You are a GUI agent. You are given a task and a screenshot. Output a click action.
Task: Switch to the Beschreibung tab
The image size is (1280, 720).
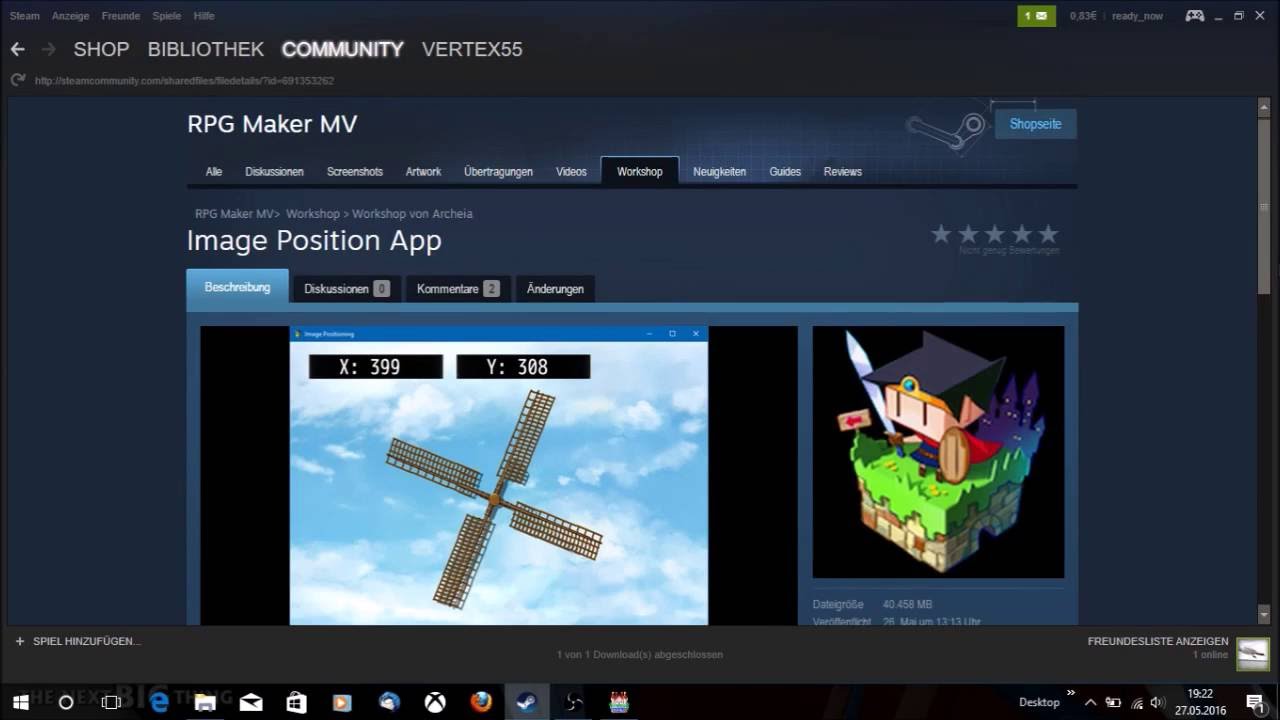(238, 287)
